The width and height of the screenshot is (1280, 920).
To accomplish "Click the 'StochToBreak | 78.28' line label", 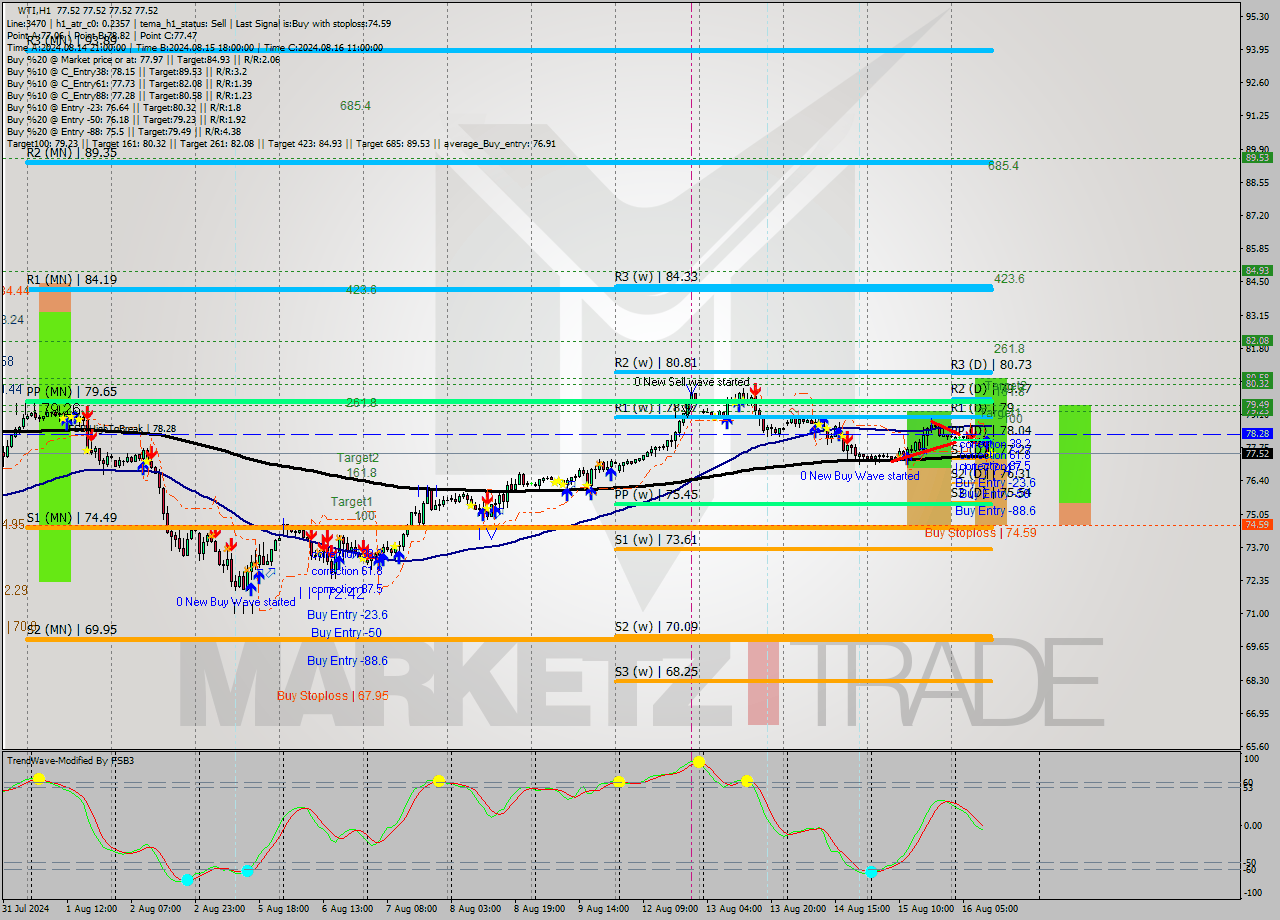I will [126, 429].
